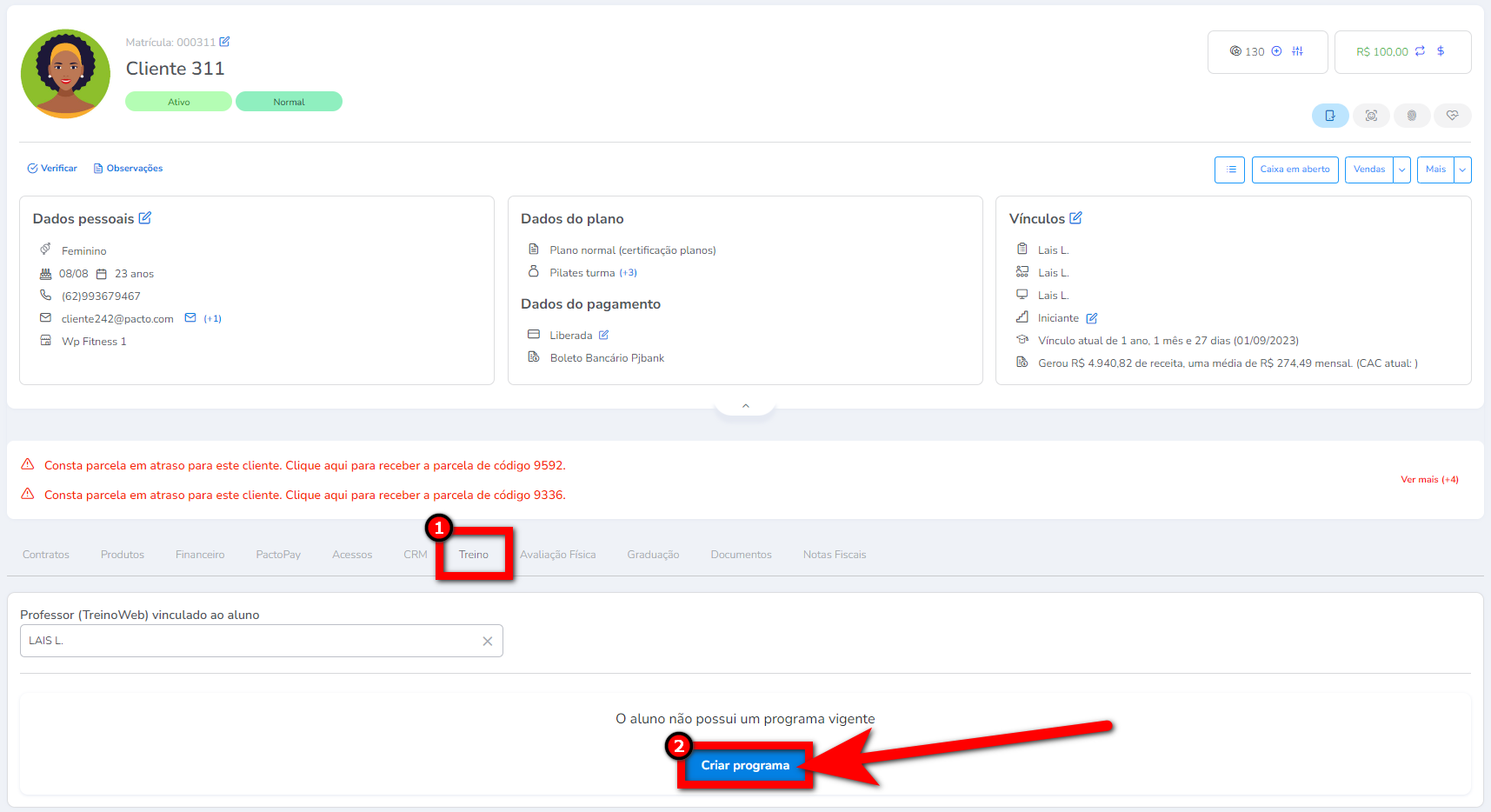Click the dollar sign icon beside R$ 100,00
Screen dimensions: 1491x812
[x=1441, y=51]
